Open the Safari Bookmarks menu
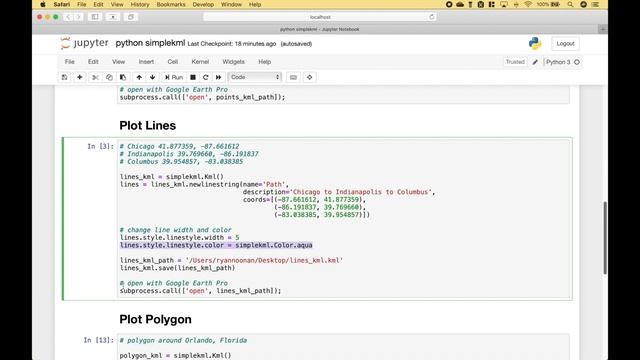The image size is (640, 360). coord(171,4)
